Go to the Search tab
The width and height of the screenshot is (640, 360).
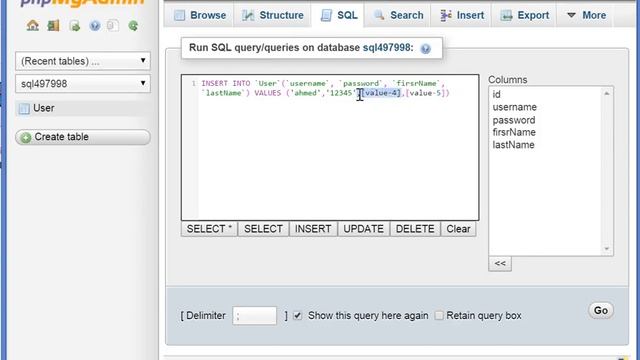click(x=397, y=15)
